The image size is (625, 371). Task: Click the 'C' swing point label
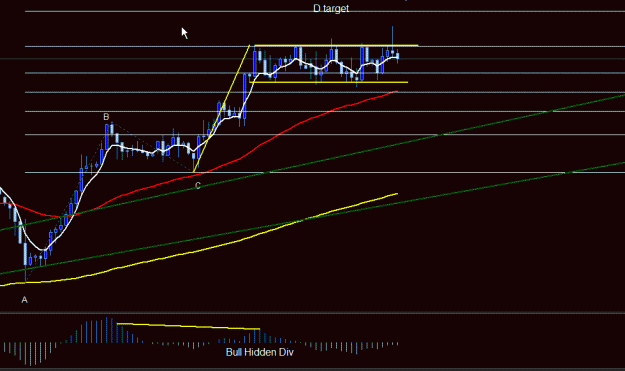[x=198, y=186]
